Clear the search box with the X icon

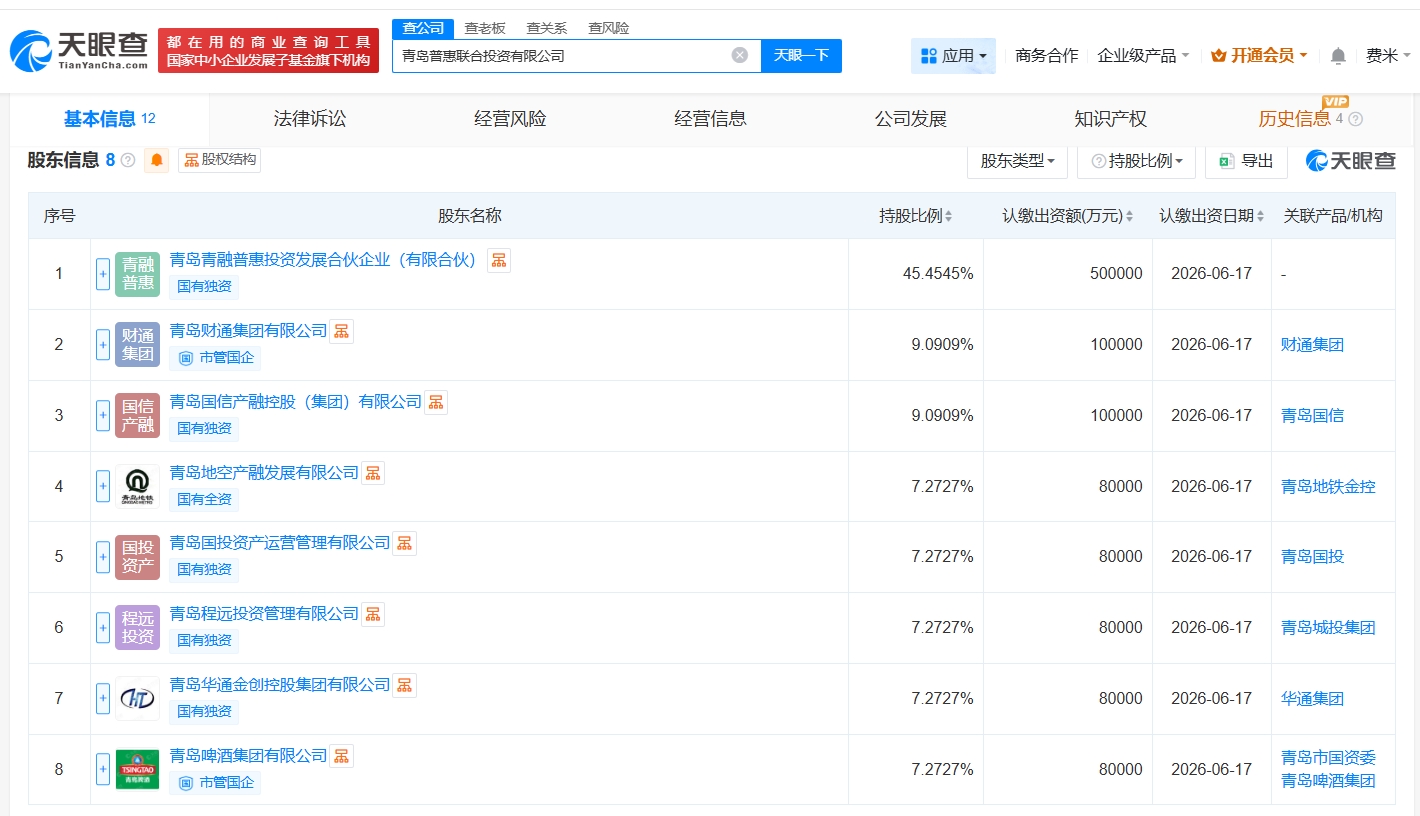740,55
